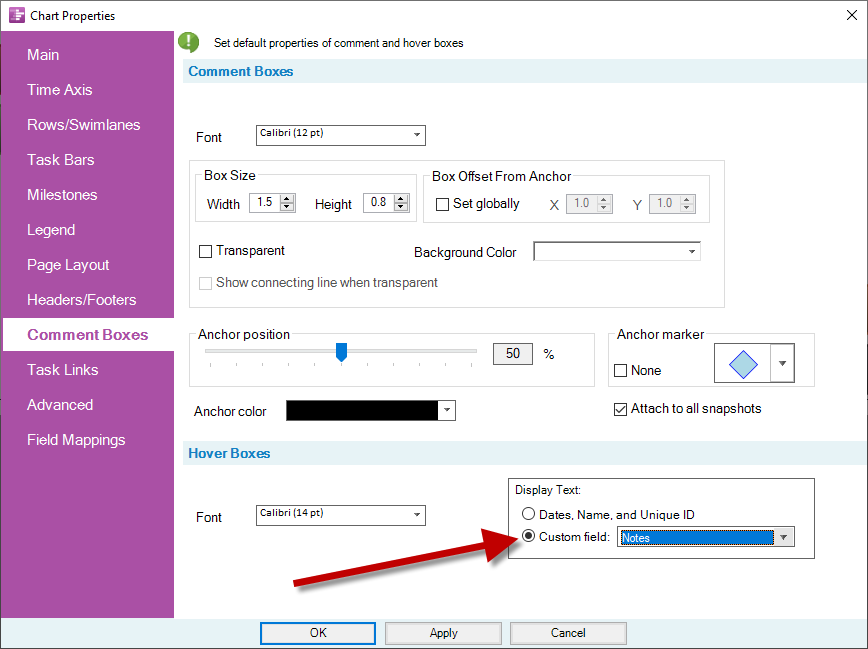
Task: Expand the Custom field Notes dropdown
Action: click(783, 537)
